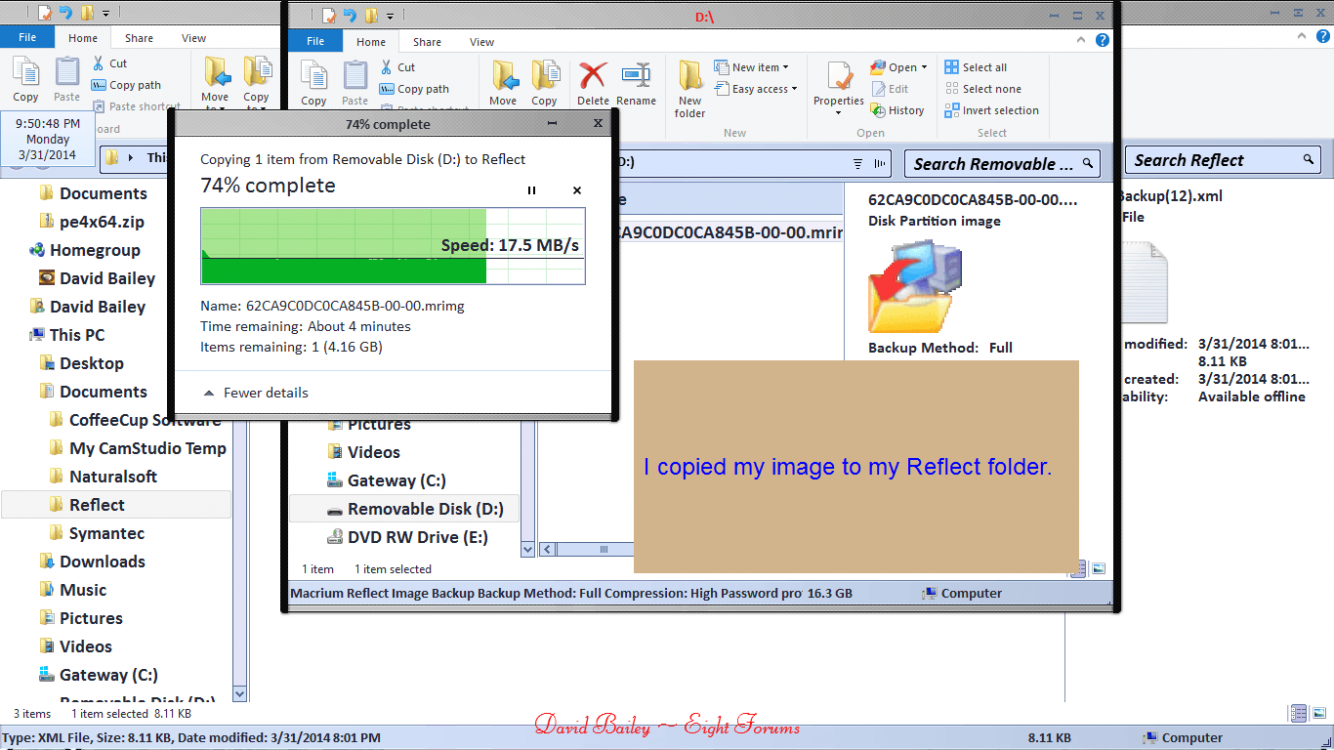1334x750 pixels.
Task: Switch to View tab in Reflect window
Action: click(x=194, y=38)
